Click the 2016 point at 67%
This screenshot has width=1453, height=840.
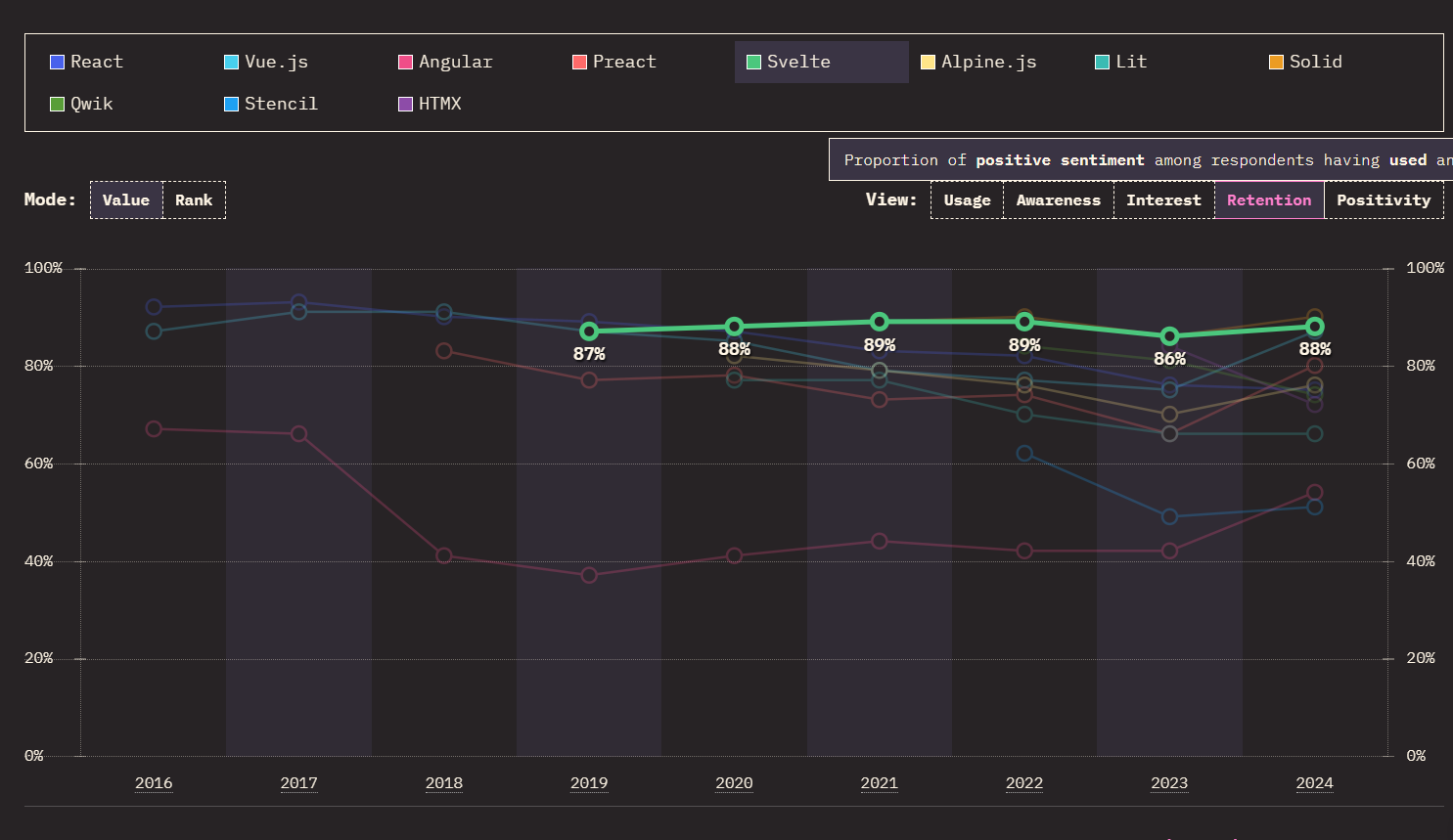[x=154, y=429]
